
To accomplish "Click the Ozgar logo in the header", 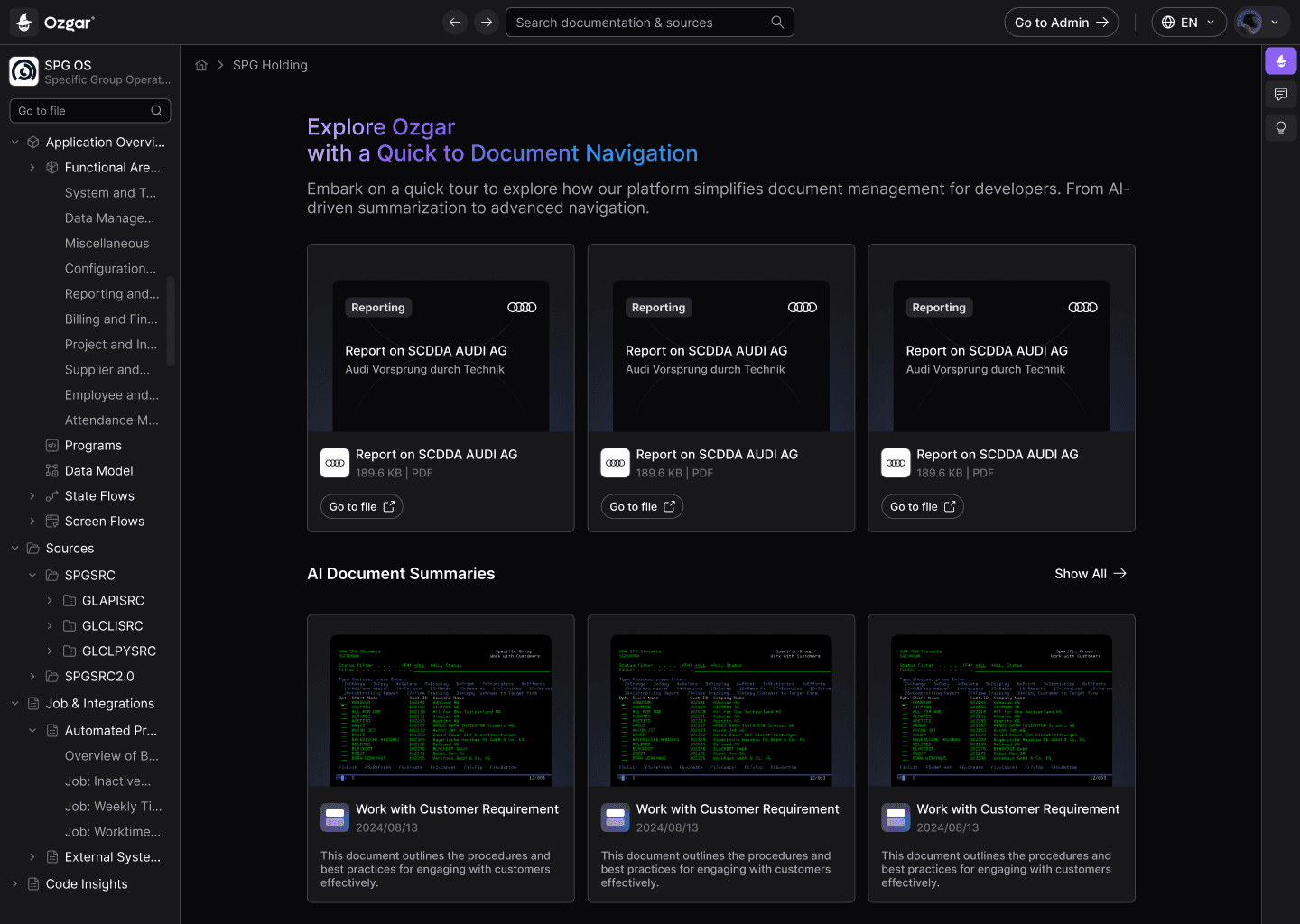I will (55, 23).
